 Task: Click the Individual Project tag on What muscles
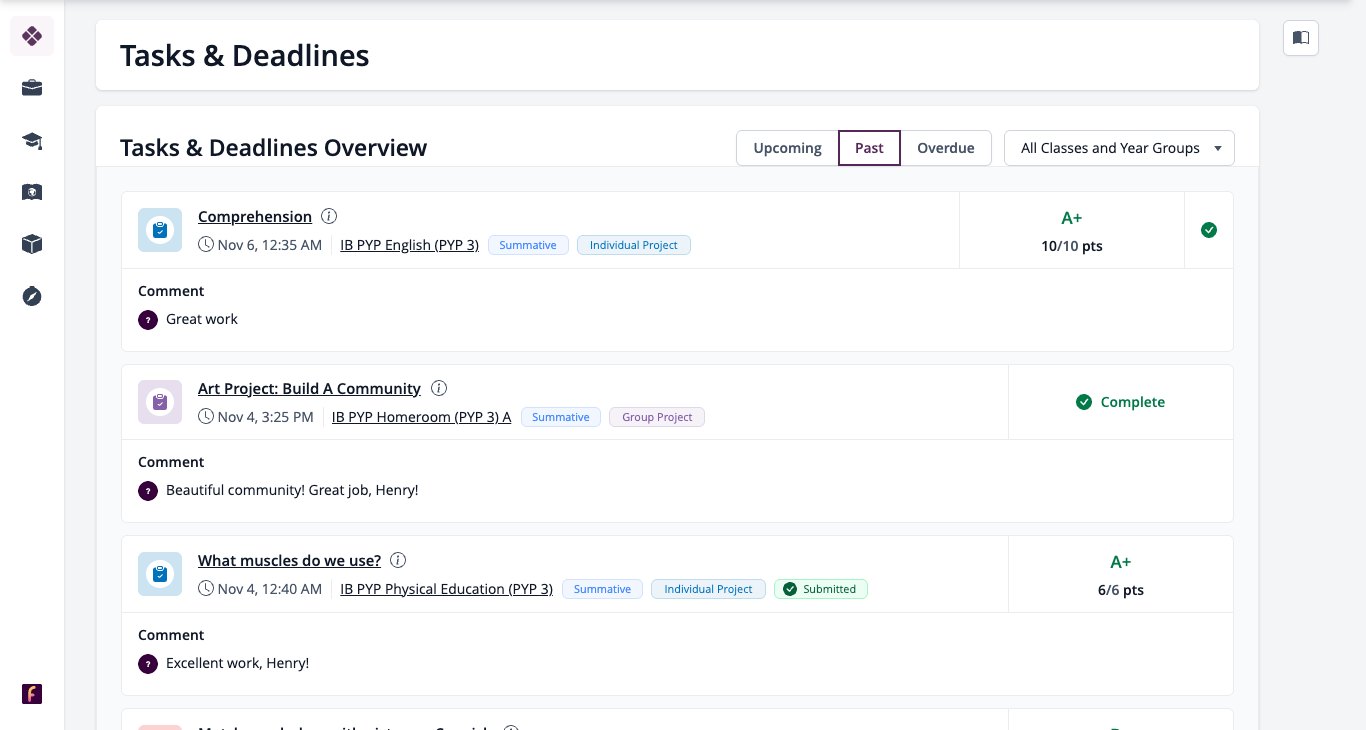708,589
